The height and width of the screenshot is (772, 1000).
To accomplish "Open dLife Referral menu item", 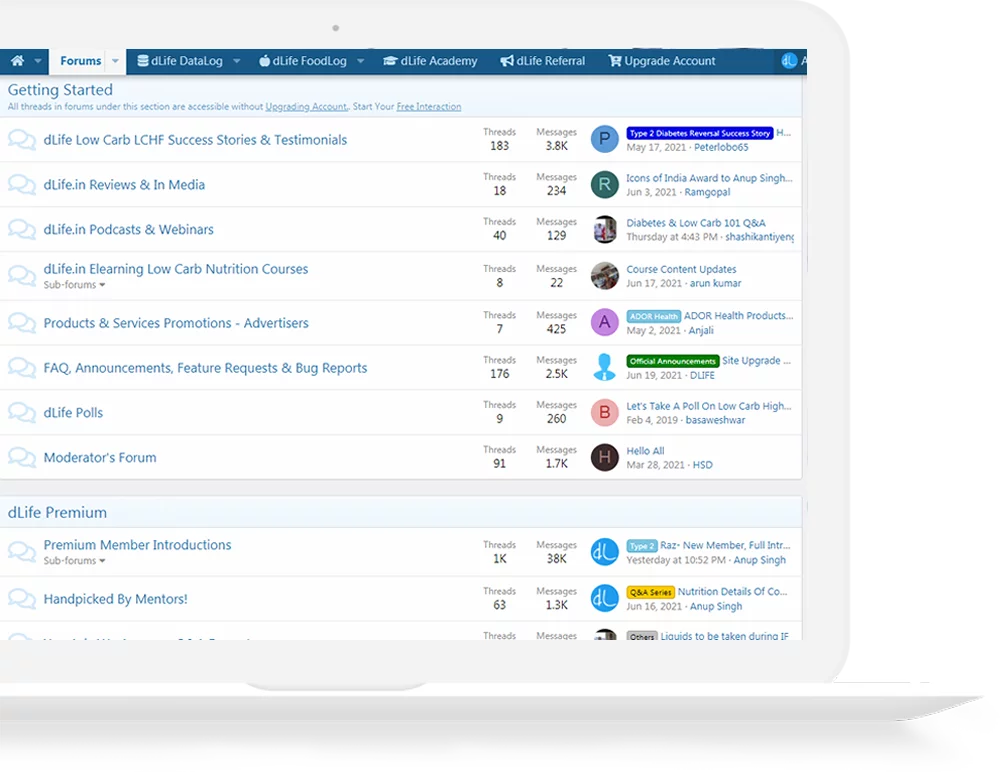I will pyautogui.click(x=543, y=61).
